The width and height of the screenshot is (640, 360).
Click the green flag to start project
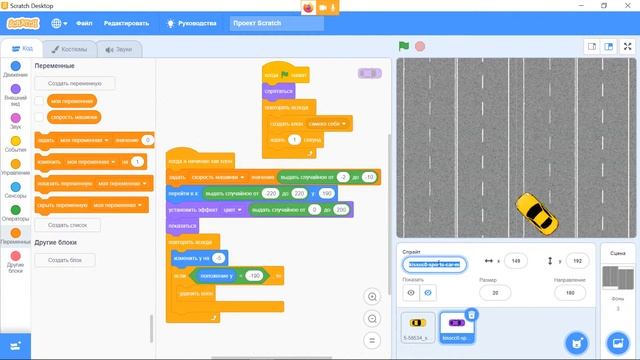tap(404, 46)
